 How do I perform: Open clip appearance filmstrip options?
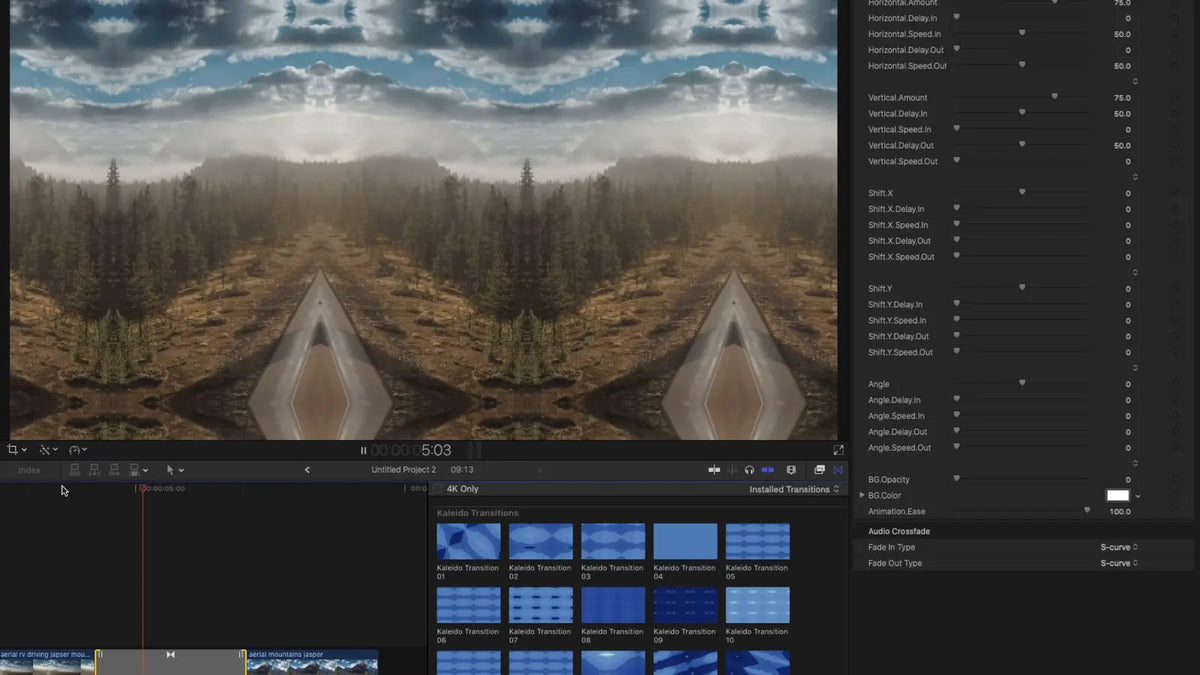pyautogui.click(x=791, y=470)
